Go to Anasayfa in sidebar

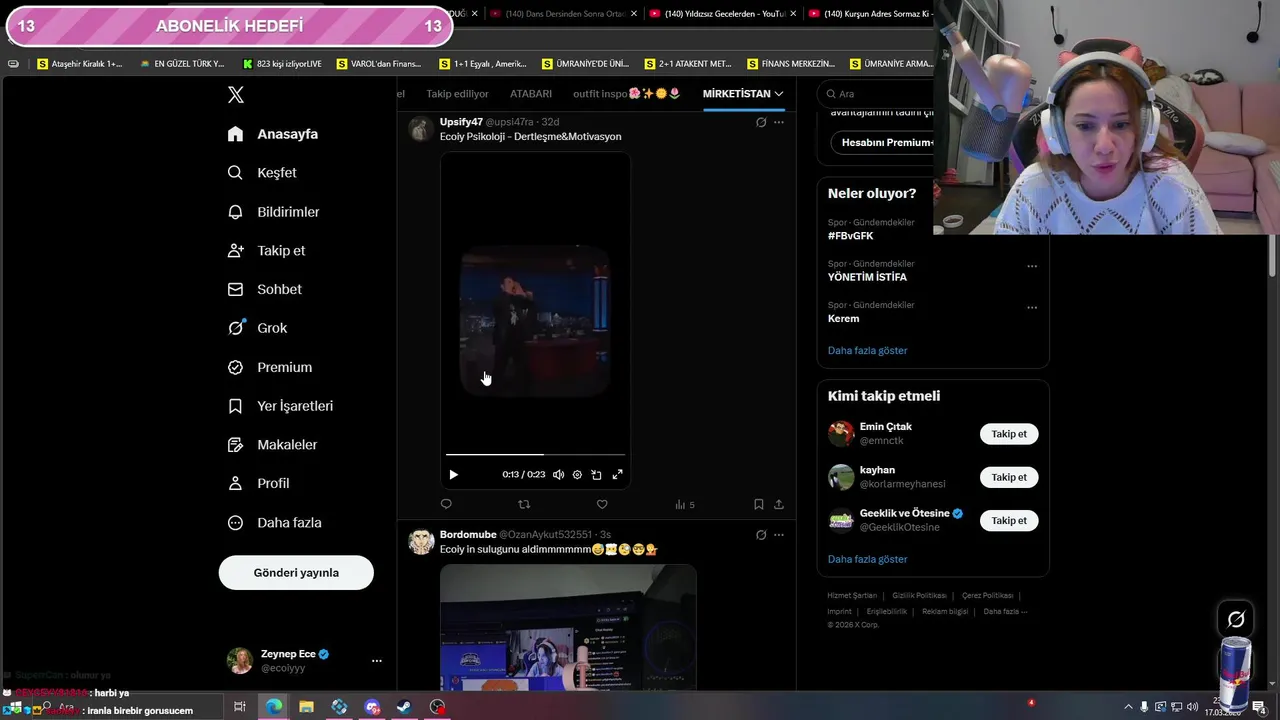[273, 134]
